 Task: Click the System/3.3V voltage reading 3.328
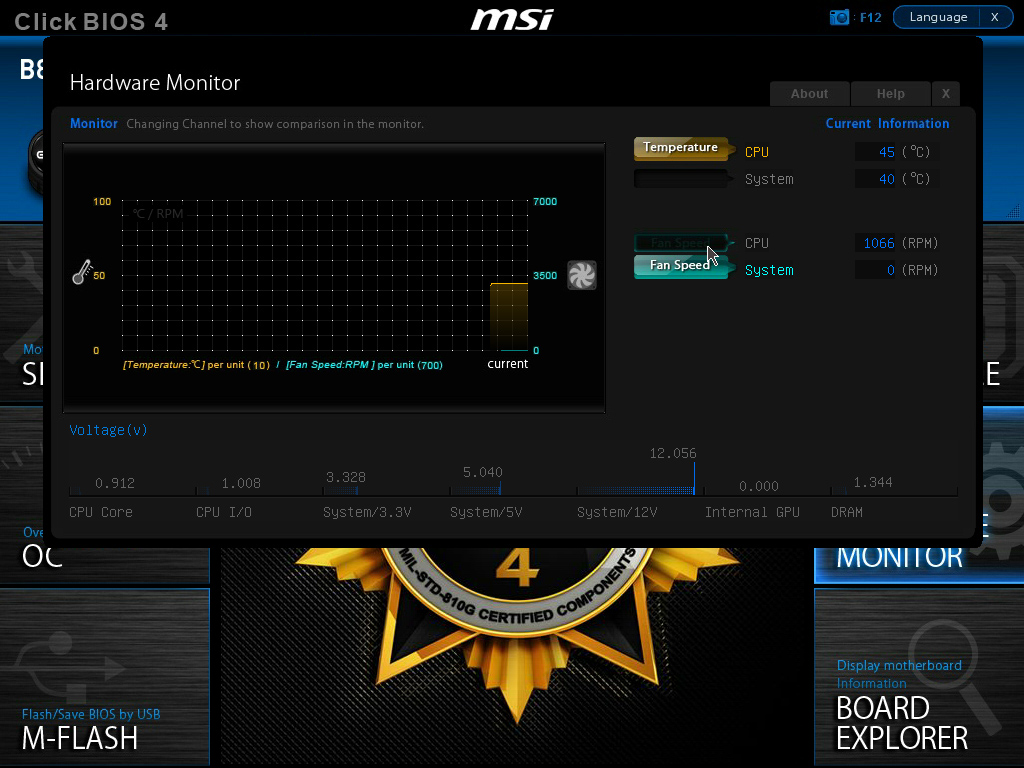pyautogui.click(x=345, y=477)
